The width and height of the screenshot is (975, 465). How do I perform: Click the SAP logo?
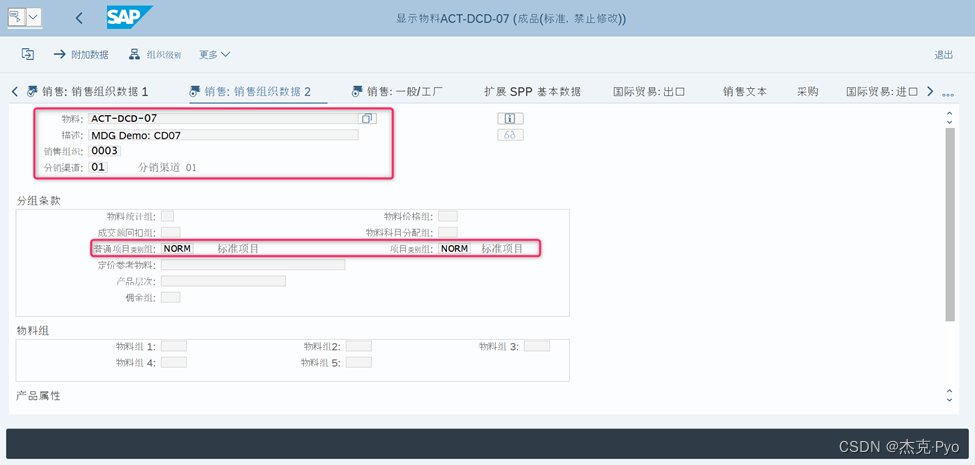click(x=129, y=17)
